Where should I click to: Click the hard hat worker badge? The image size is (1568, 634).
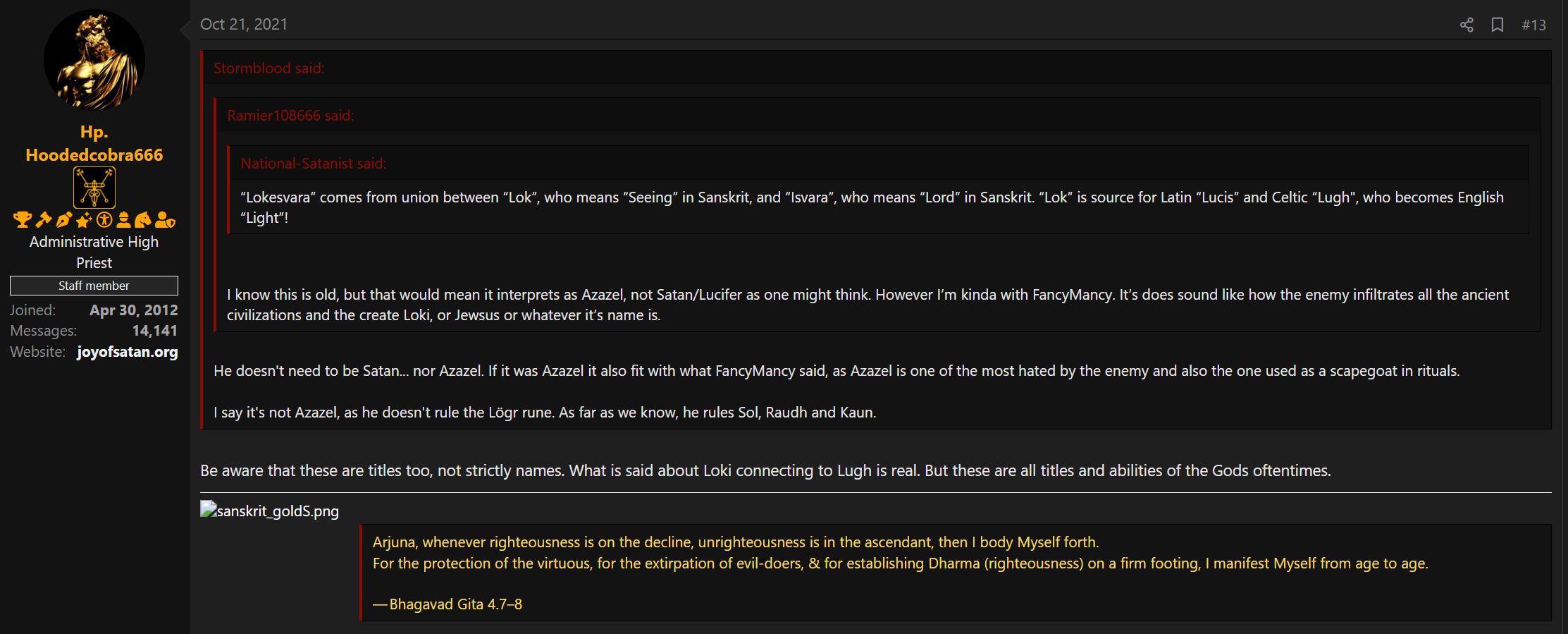pyautogui.click(x=123, y=220)
